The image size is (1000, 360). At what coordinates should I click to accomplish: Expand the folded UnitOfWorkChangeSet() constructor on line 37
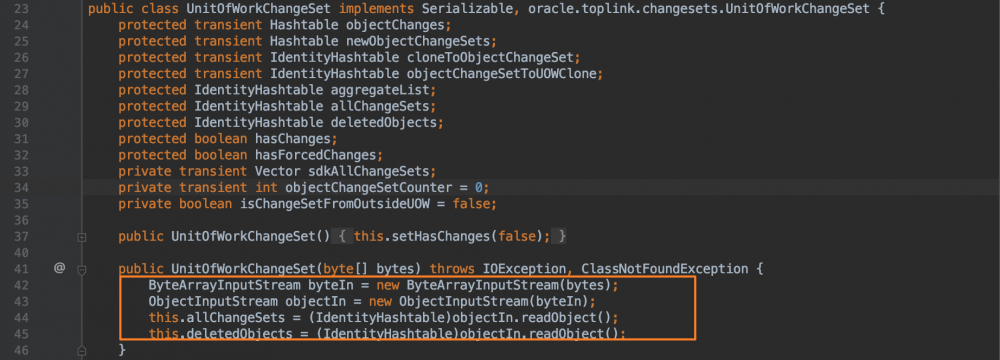(82, 237)
